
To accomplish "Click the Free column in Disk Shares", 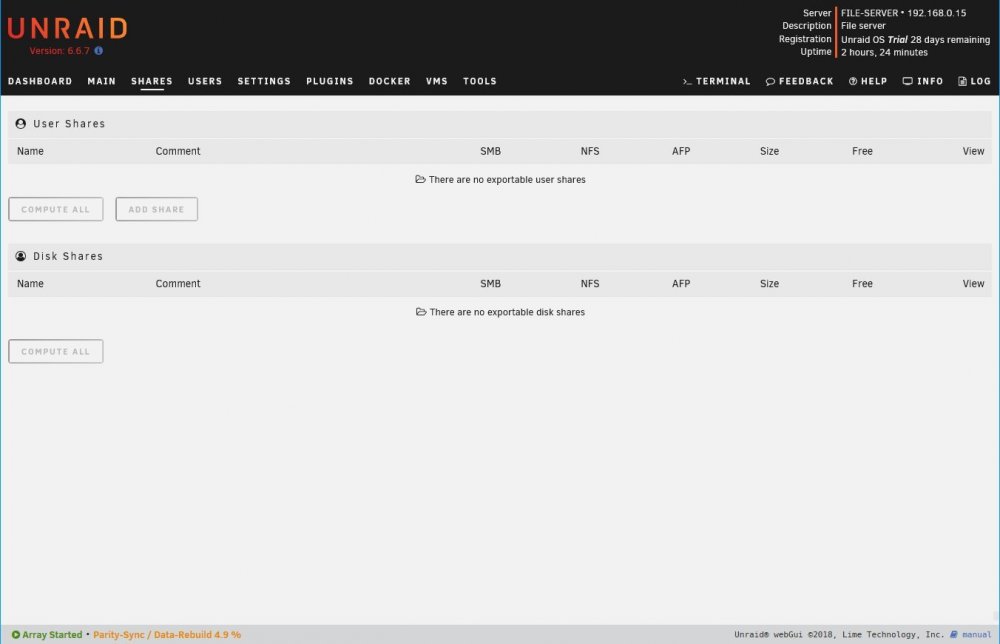I will pyautogui.click(x=862, y=283).
